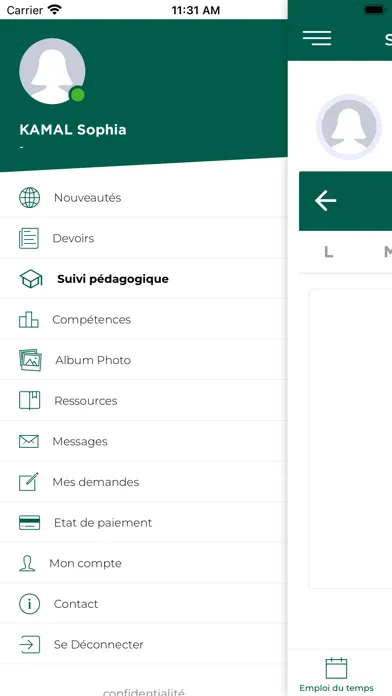This screenshot has width=392, height=696.
Task: Open the Messages menu entry
Action: tap(144, 441)
